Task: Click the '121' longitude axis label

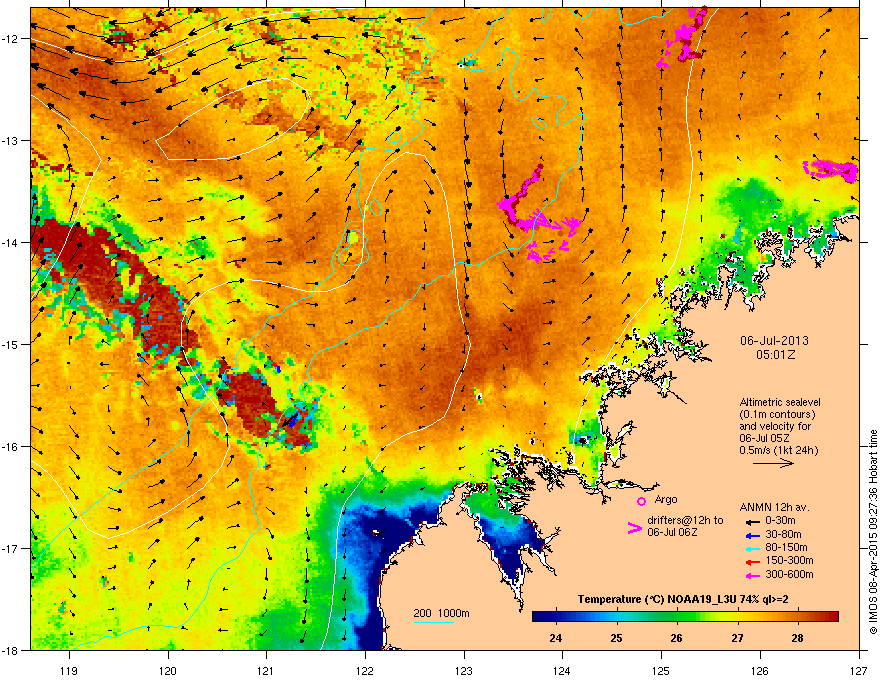Action: coord(266,670)
